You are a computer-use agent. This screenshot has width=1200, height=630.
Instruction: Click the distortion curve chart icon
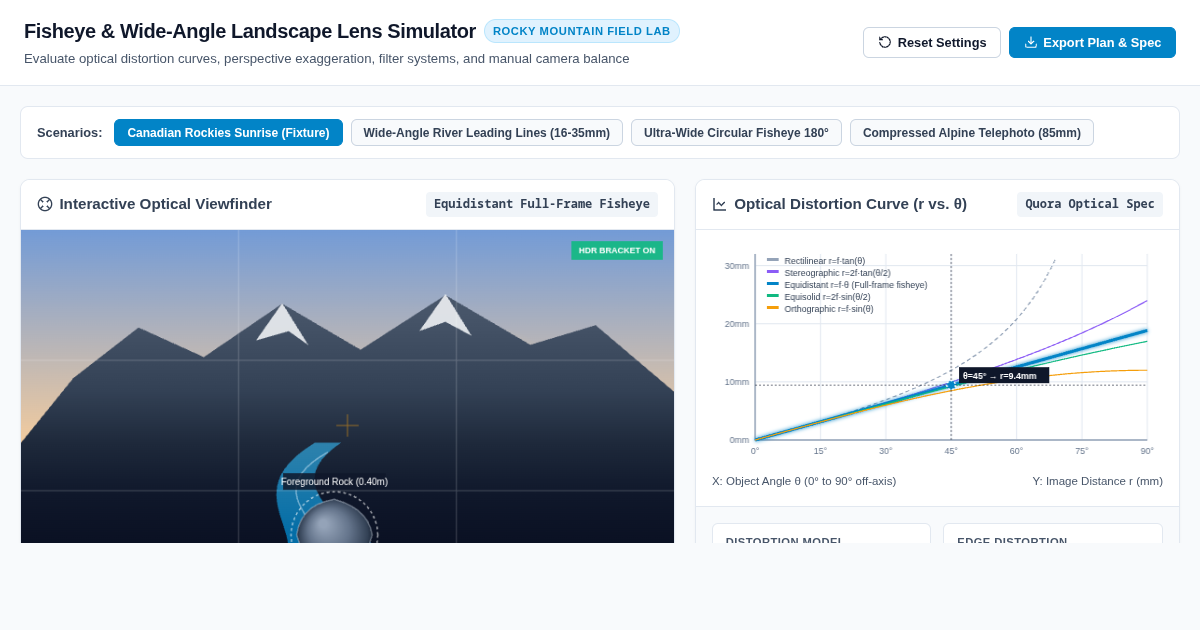tap(720, 204)
